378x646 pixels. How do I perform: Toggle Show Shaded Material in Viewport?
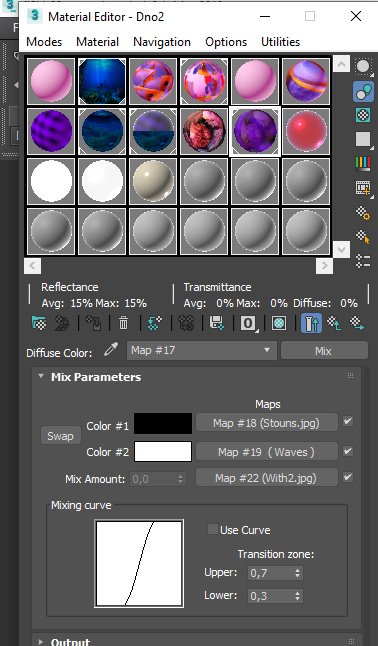click(279, 323)
